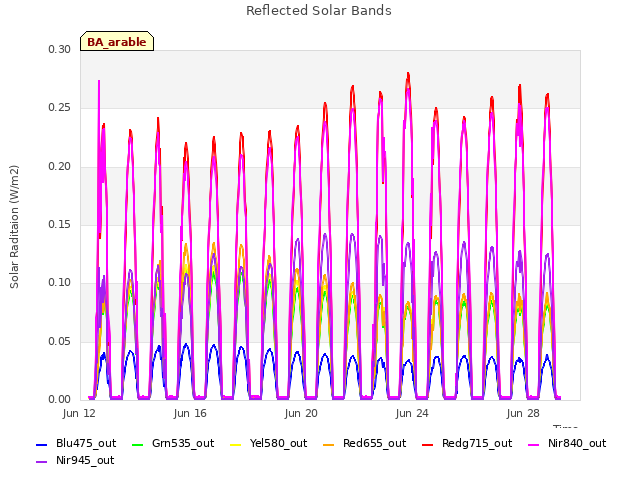640x480 pixels.
Task: Click the Jun 16 x-axis tick label
Action: pyautogui.click(x=190, y=413)
